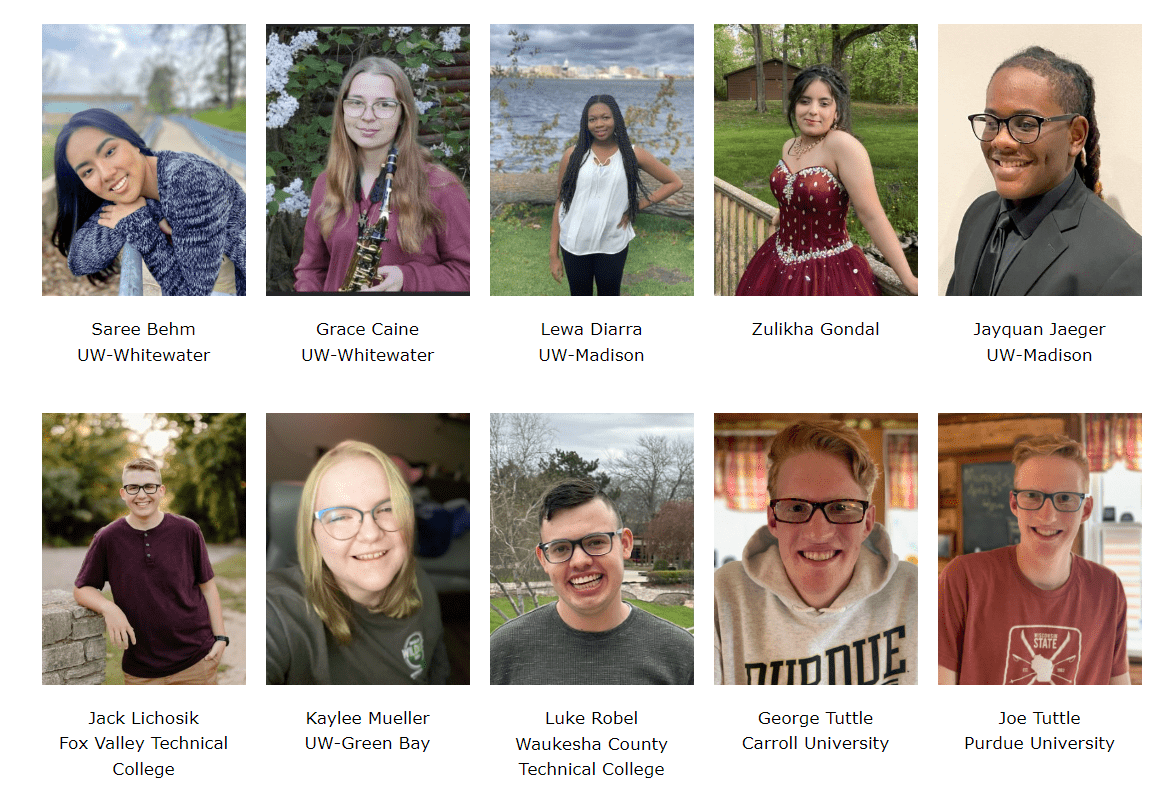The height and width of the screenshot is (787, 1174).
Task: View Joe Tuttle's red shirt photo
Action: 1039,549
